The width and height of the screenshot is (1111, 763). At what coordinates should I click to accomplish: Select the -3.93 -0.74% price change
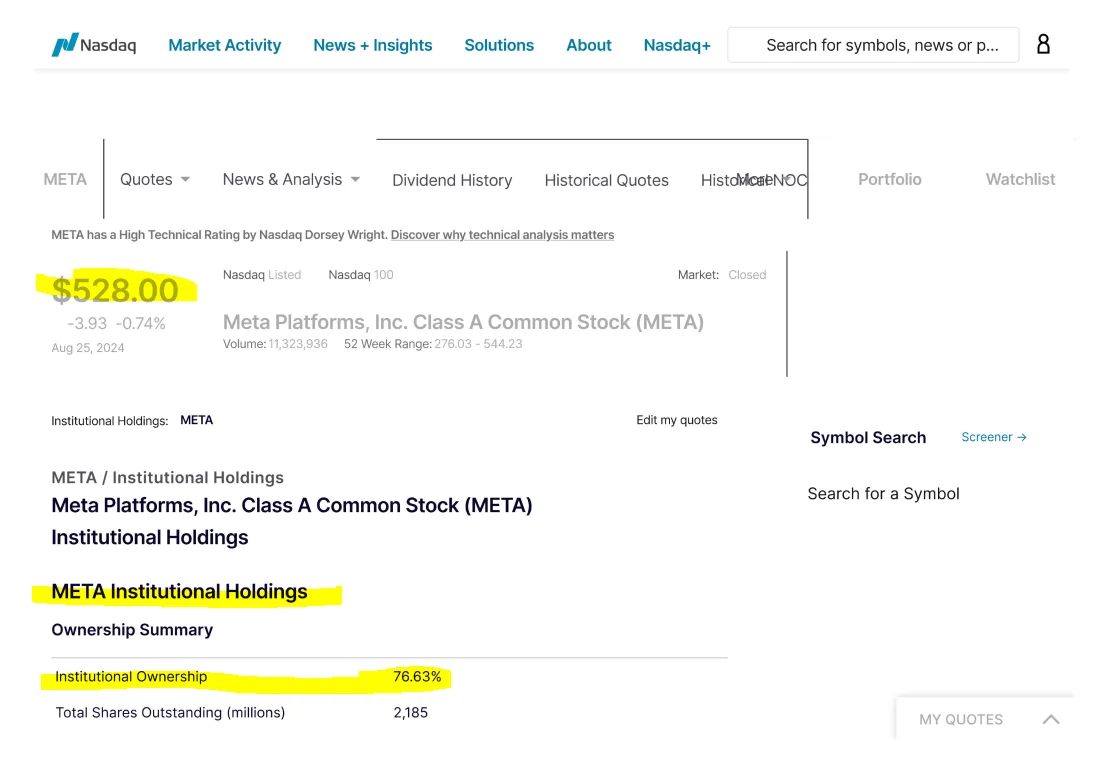tap(116, 324)
